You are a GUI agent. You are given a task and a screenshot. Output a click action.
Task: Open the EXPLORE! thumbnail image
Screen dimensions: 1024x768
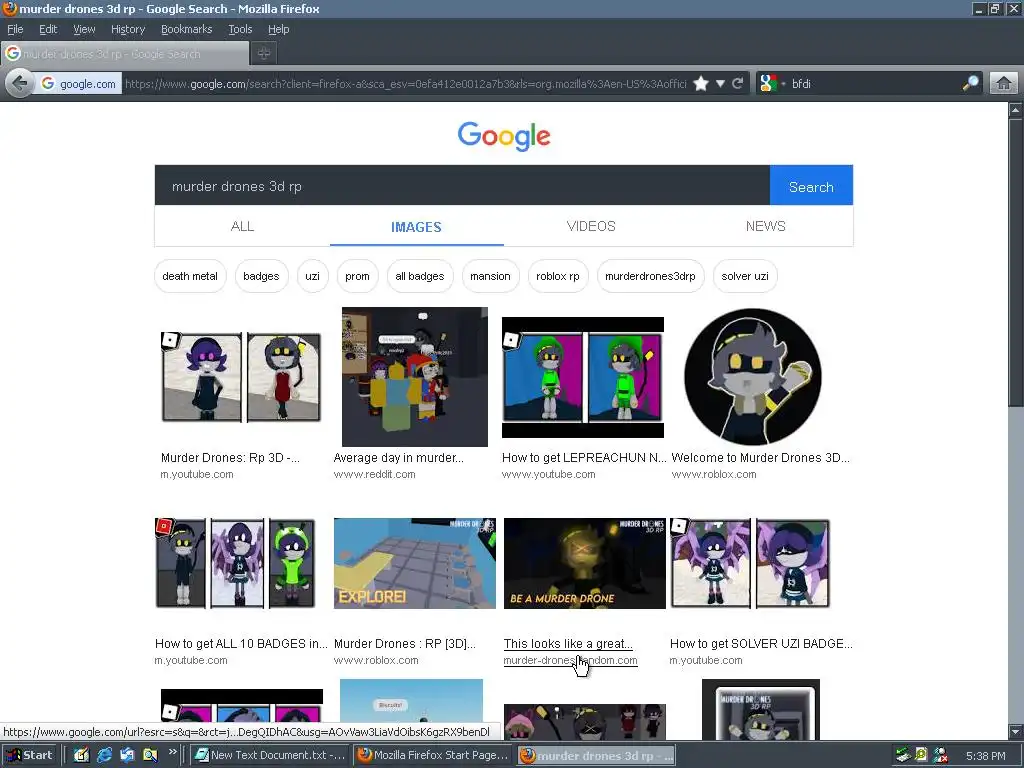click(415, 563)
